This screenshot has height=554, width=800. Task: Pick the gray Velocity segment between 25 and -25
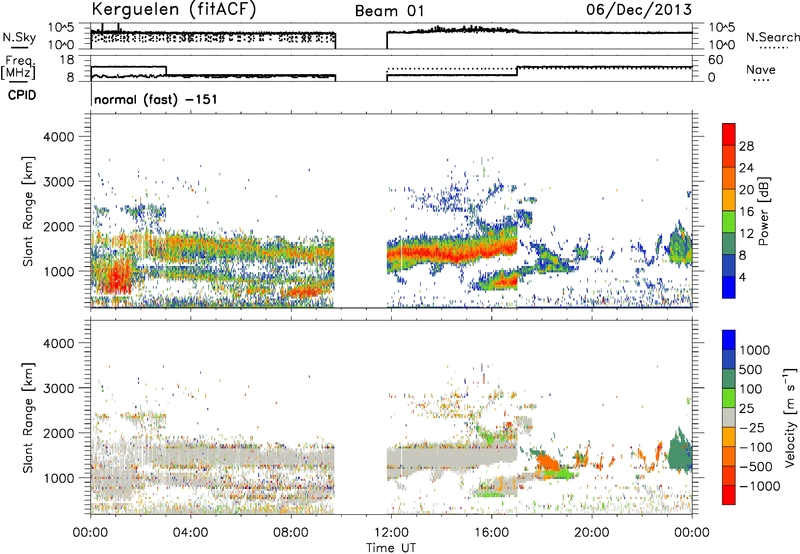(x=729, y=417)
